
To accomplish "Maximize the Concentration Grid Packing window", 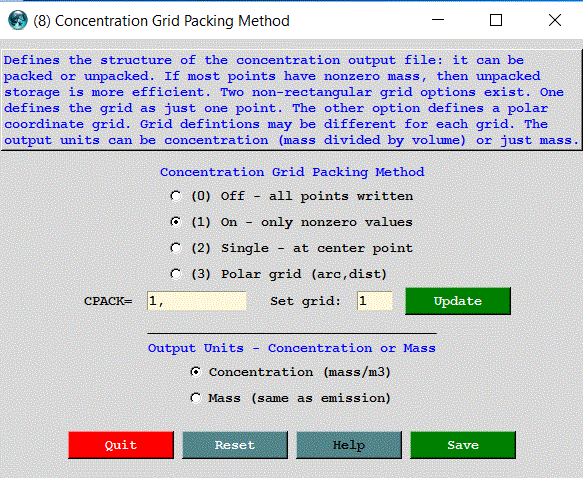I will [496, 20].
